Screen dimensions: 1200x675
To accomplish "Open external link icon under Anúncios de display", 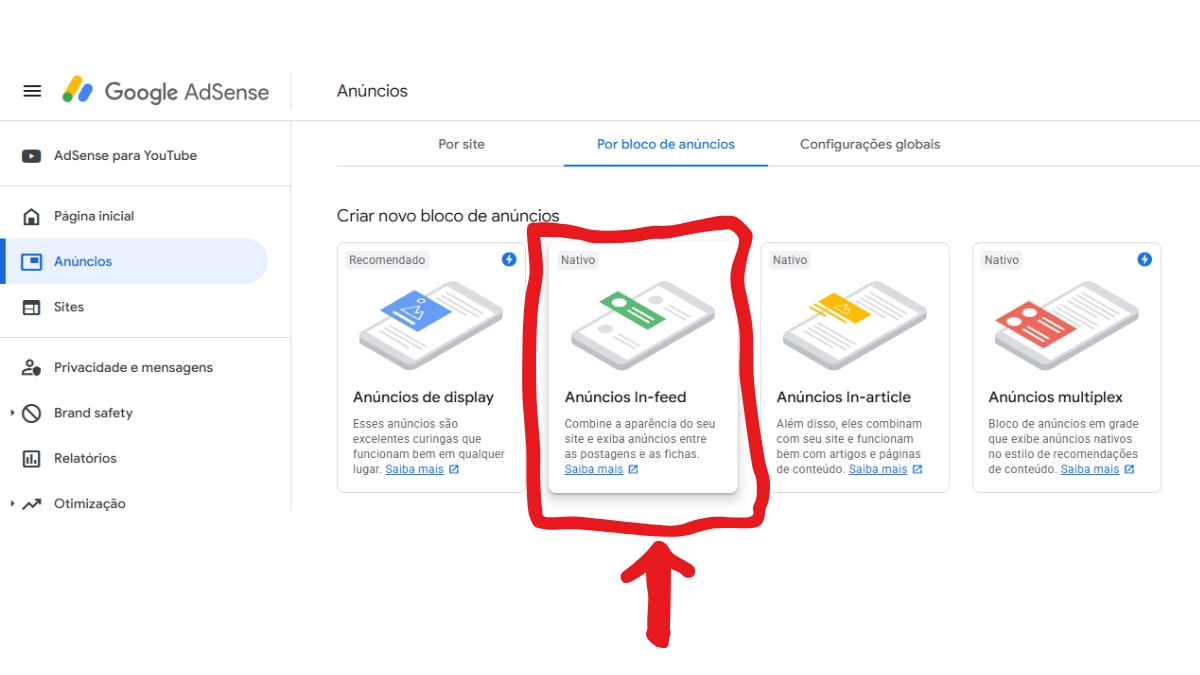I will point(454,469).
